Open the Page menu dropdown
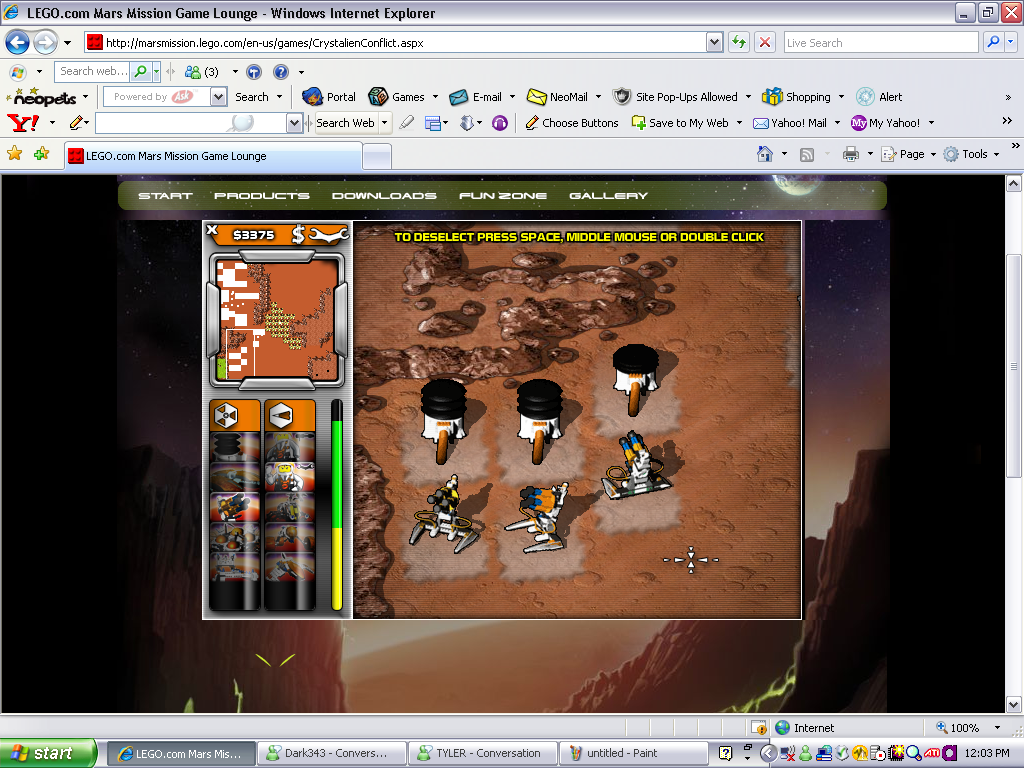The height and width of the screenshot is (768, 1024). point(908,154)
